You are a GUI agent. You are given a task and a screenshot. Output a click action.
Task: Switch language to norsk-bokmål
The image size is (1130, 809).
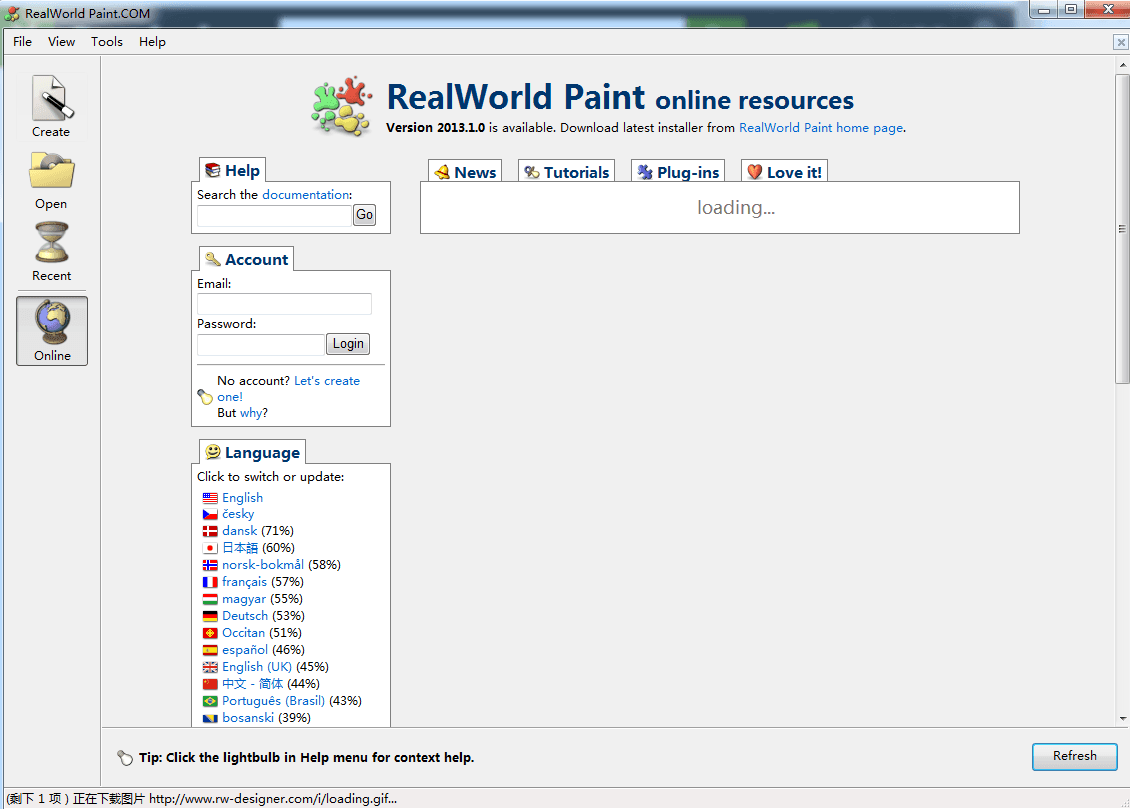(x=263, y=565)
